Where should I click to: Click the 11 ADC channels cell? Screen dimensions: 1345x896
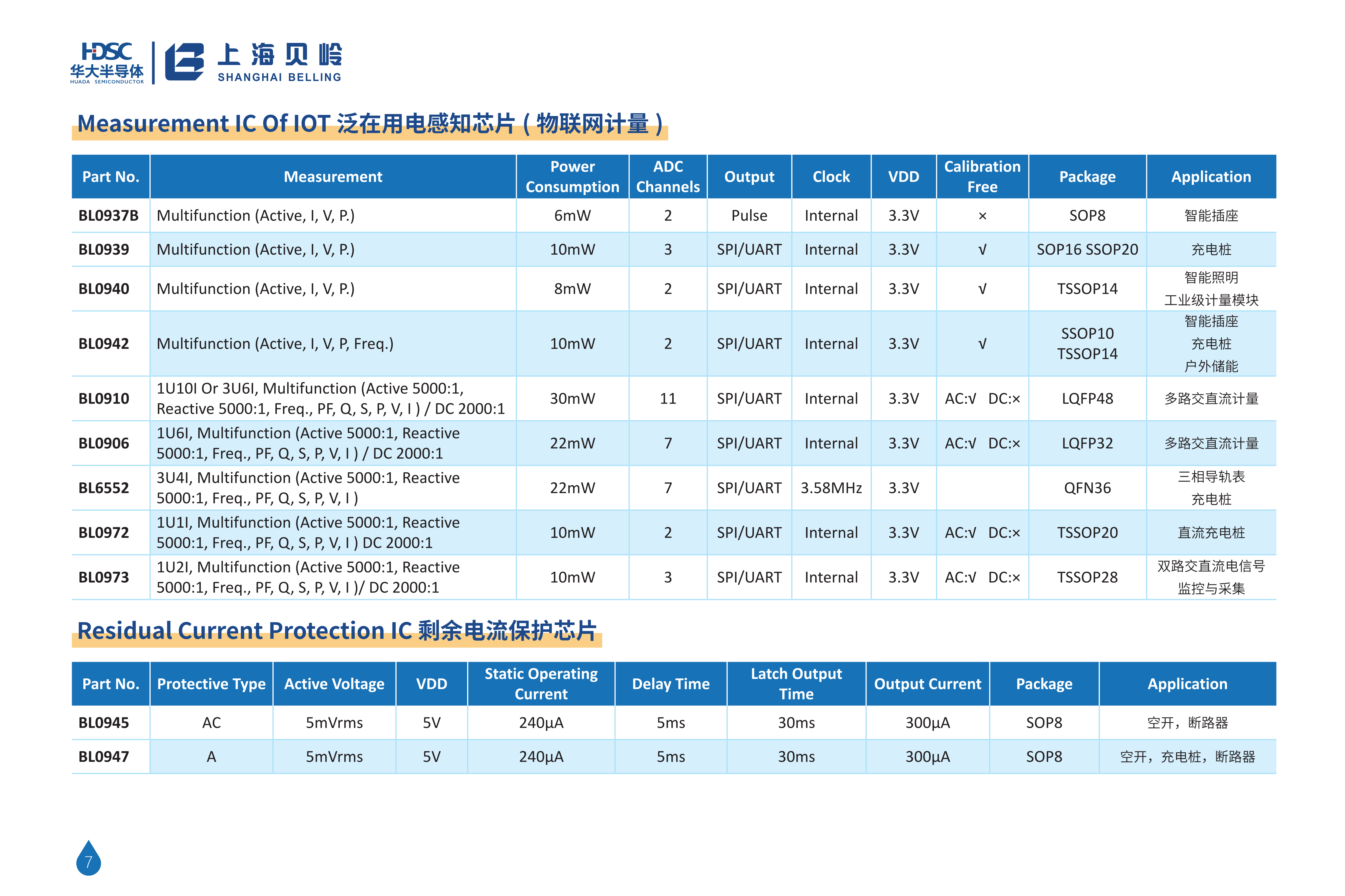click(x=668, y=398)
